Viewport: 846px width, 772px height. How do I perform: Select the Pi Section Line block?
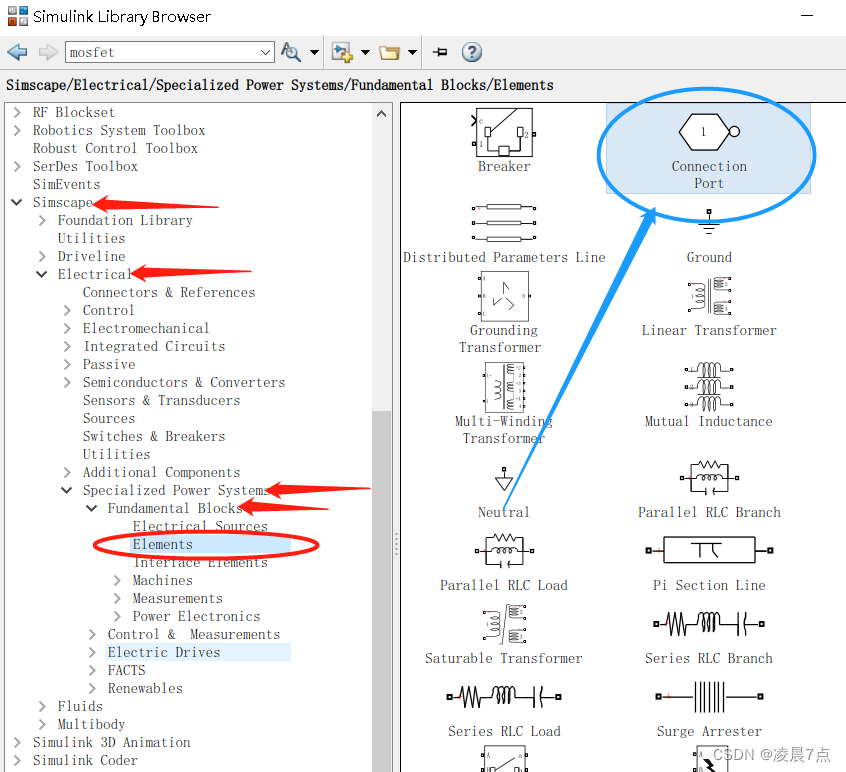click(x=709, y=550)
